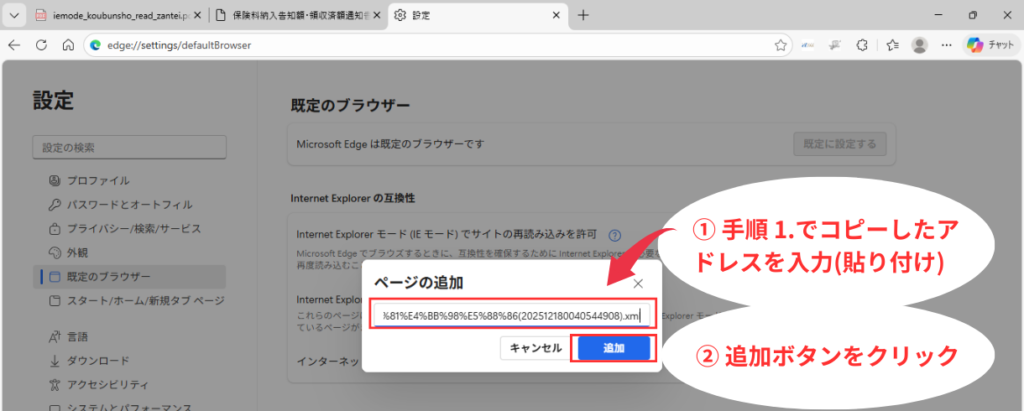Click the edge://settings address bar

tap(436, 45)
